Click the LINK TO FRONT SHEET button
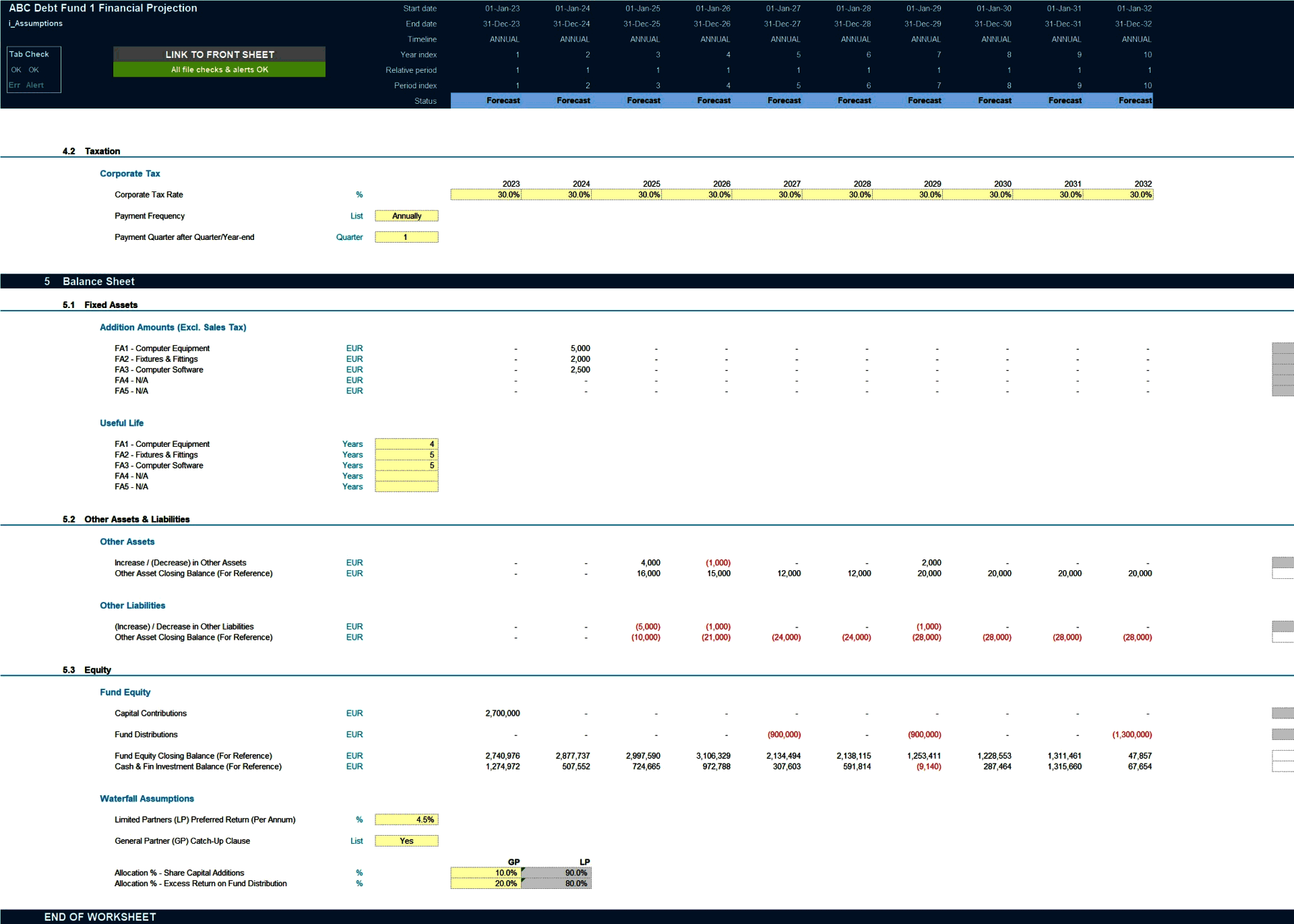1294x924 pixels. pos(218,55)
